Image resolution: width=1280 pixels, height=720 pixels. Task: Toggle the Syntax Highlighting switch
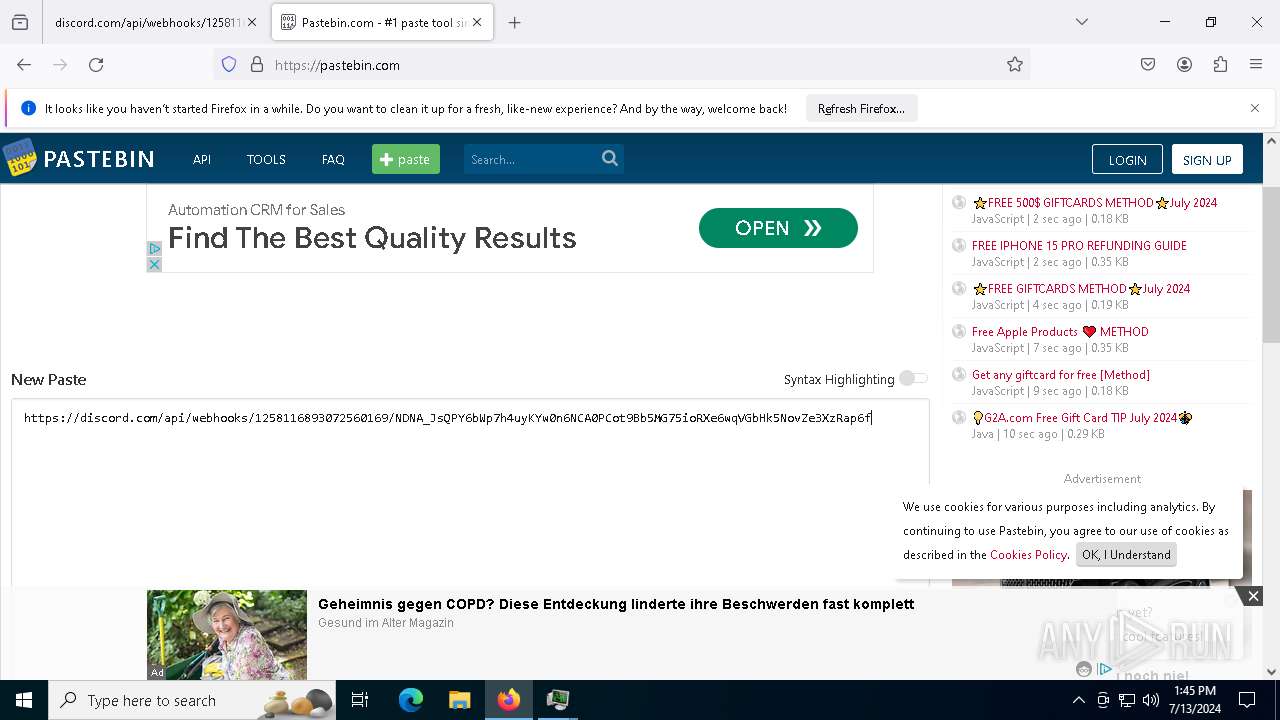tap(913, 378)
